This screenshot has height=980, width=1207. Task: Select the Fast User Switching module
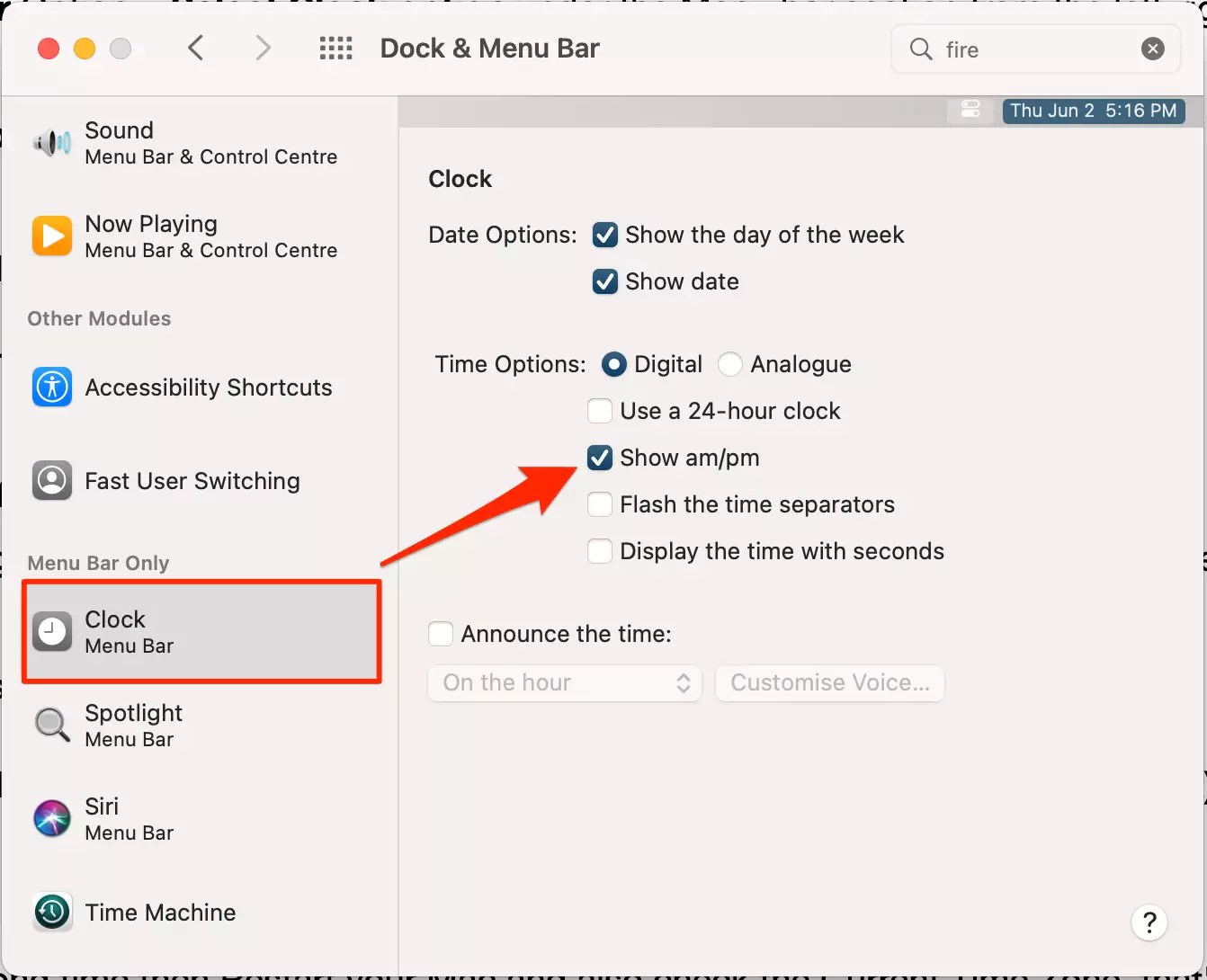192,480
